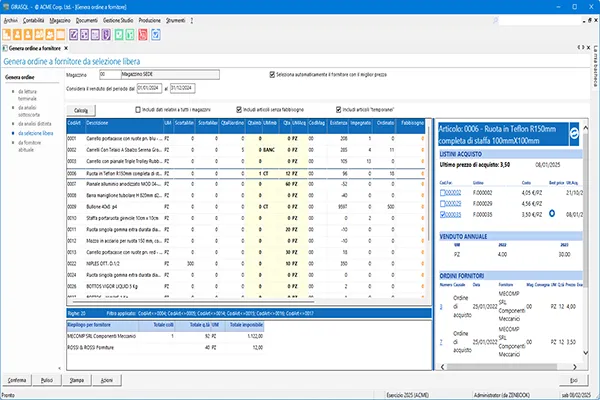Click the GIRASQL app icon in the title bar
This screenshot has height=400, width=600.
pos(6,7)
